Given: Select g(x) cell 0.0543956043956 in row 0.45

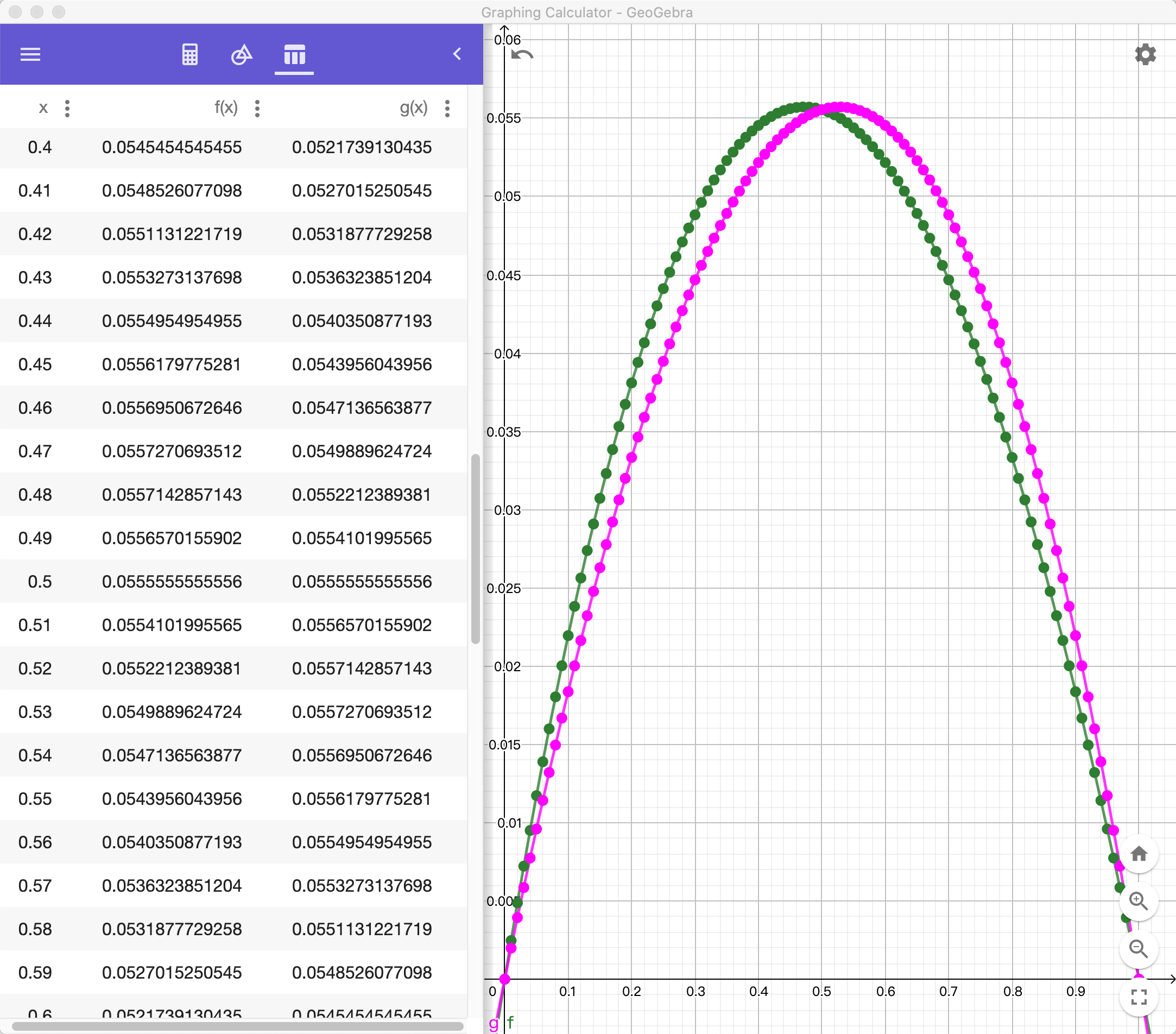Looking at the screenshot, I should pos(362,364).
